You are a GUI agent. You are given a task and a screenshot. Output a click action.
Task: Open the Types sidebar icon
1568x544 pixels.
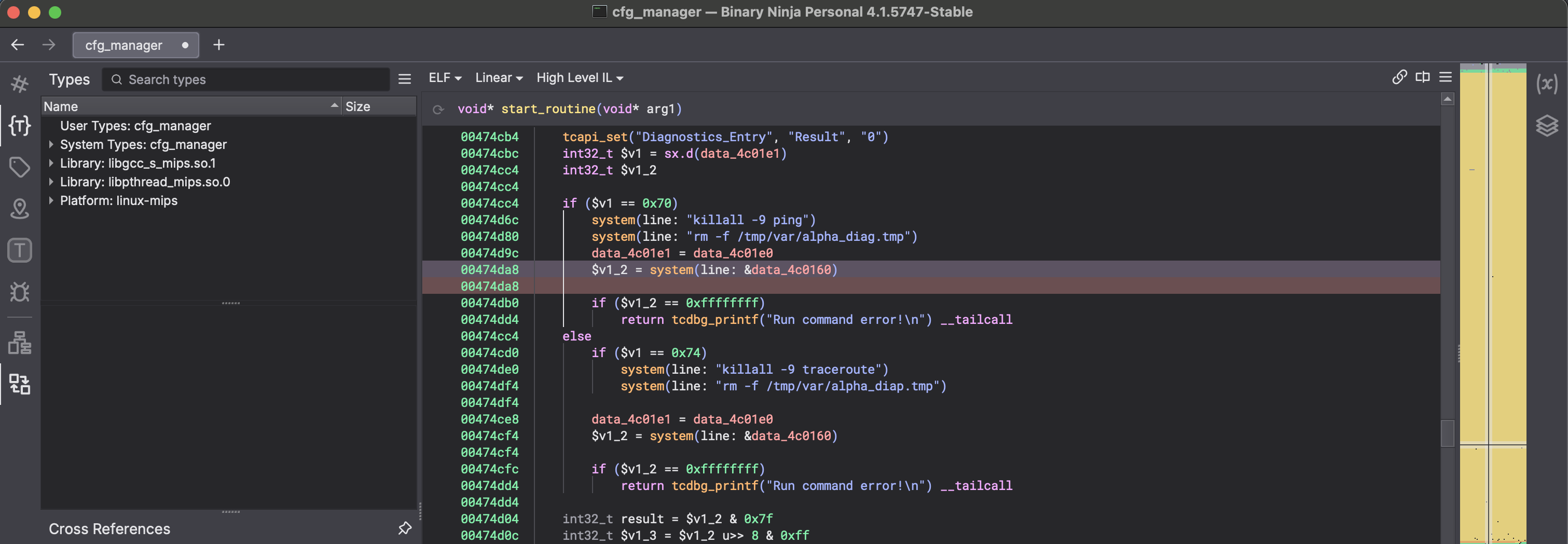(20, 126)
